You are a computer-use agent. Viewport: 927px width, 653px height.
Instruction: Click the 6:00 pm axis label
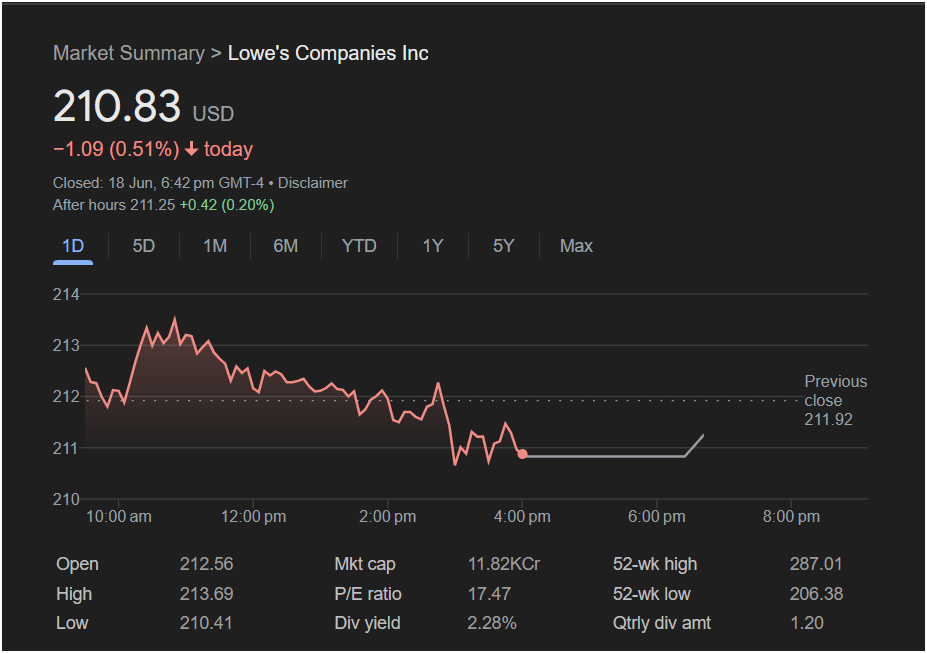pyautogui.click(x=657, y=516)
